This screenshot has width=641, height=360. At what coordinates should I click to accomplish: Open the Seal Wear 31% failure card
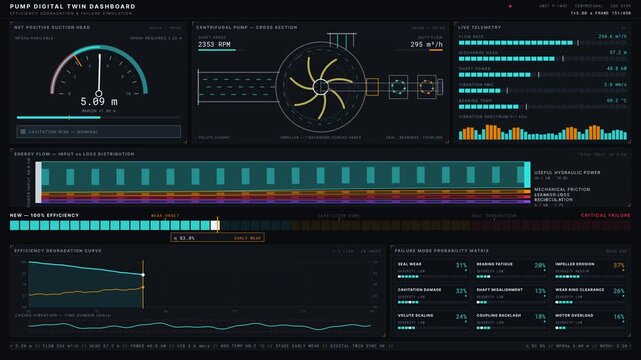[432, 271]
